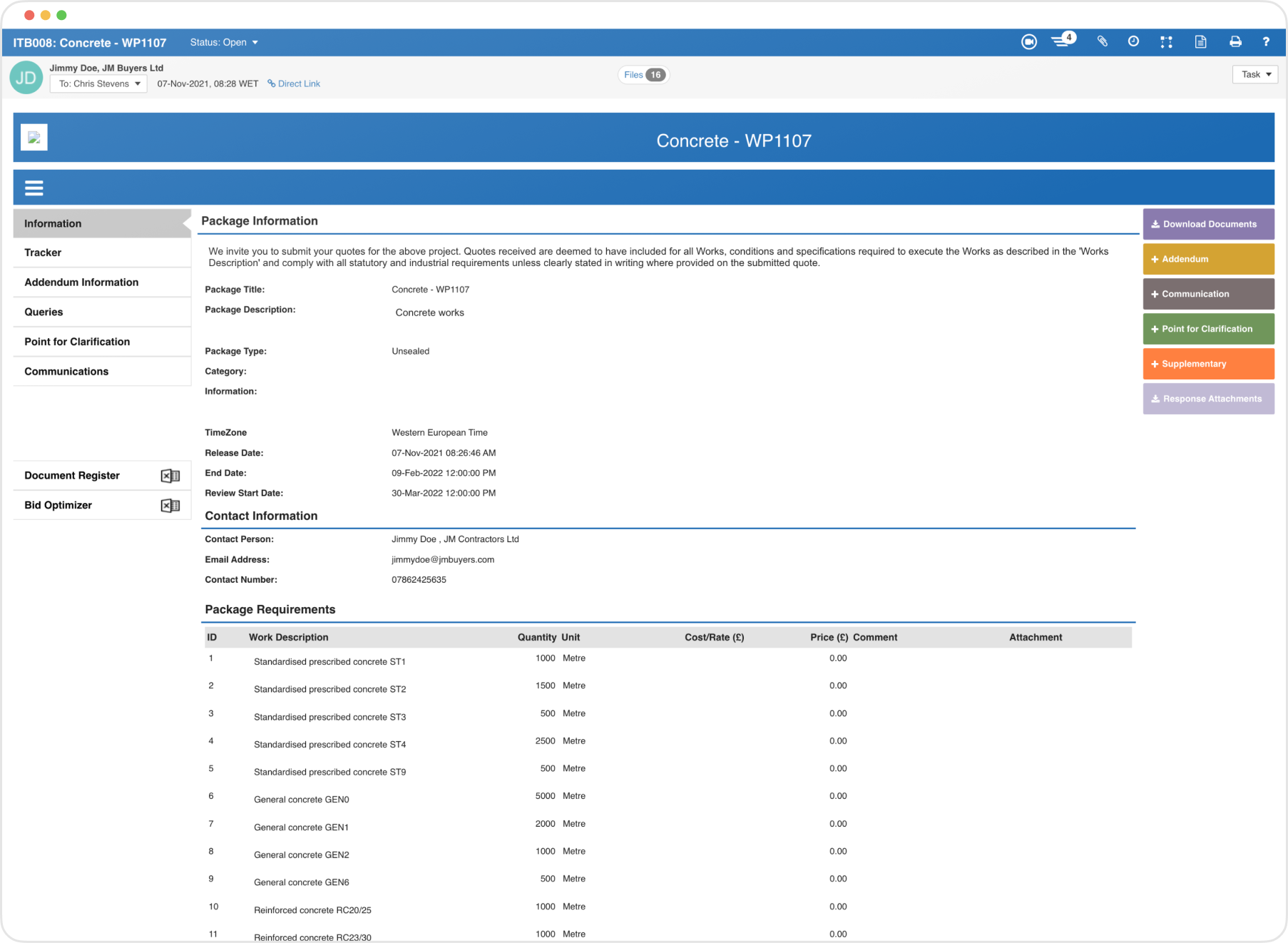Image resolution: width=1288 pixels, height=943 pixels.
Task: Open help with the question mark icon
Action: pyautogui.click(x=1267, y=42)
